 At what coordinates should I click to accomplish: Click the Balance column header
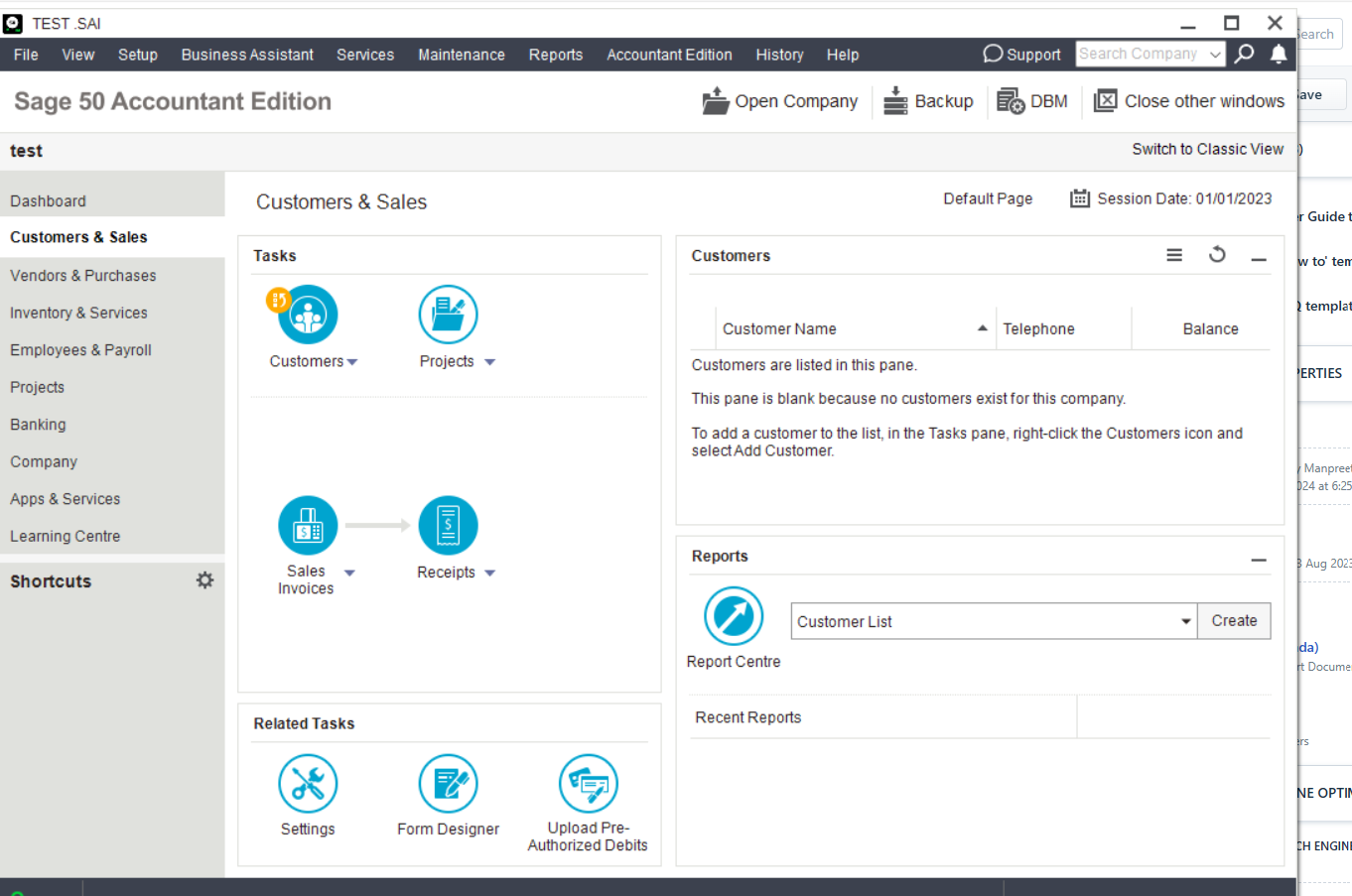click(1201, 328)
